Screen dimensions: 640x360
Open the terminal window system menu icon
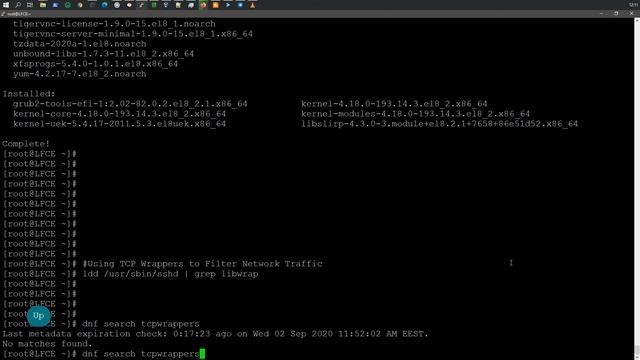(3, 14)
